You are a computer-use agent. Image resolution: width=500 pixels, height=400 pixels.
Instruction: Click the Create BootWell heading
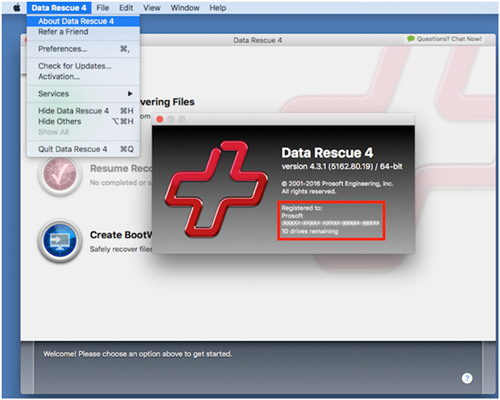click(x=121, y=235)
